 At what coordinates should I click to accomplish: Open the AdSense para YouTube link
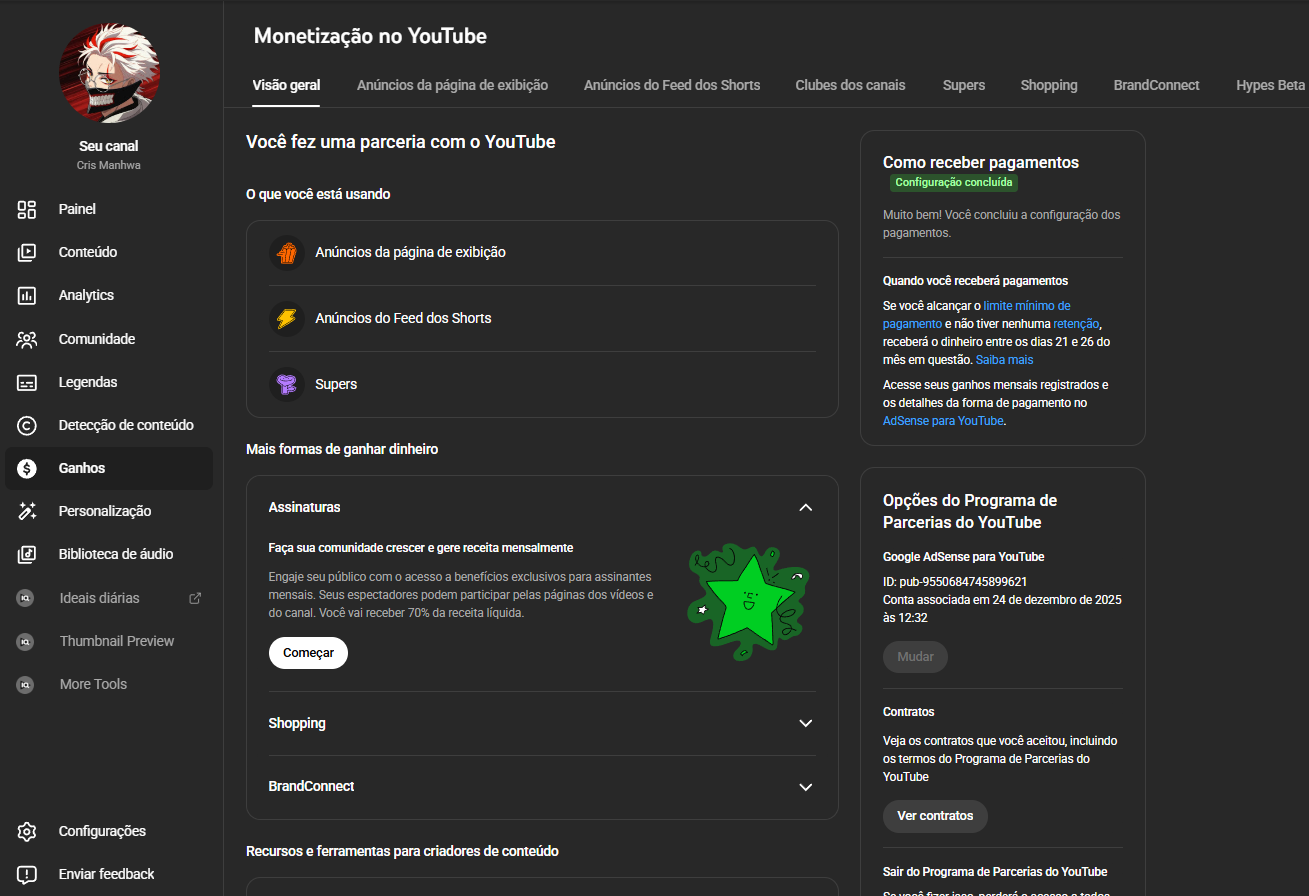(943, 421)
